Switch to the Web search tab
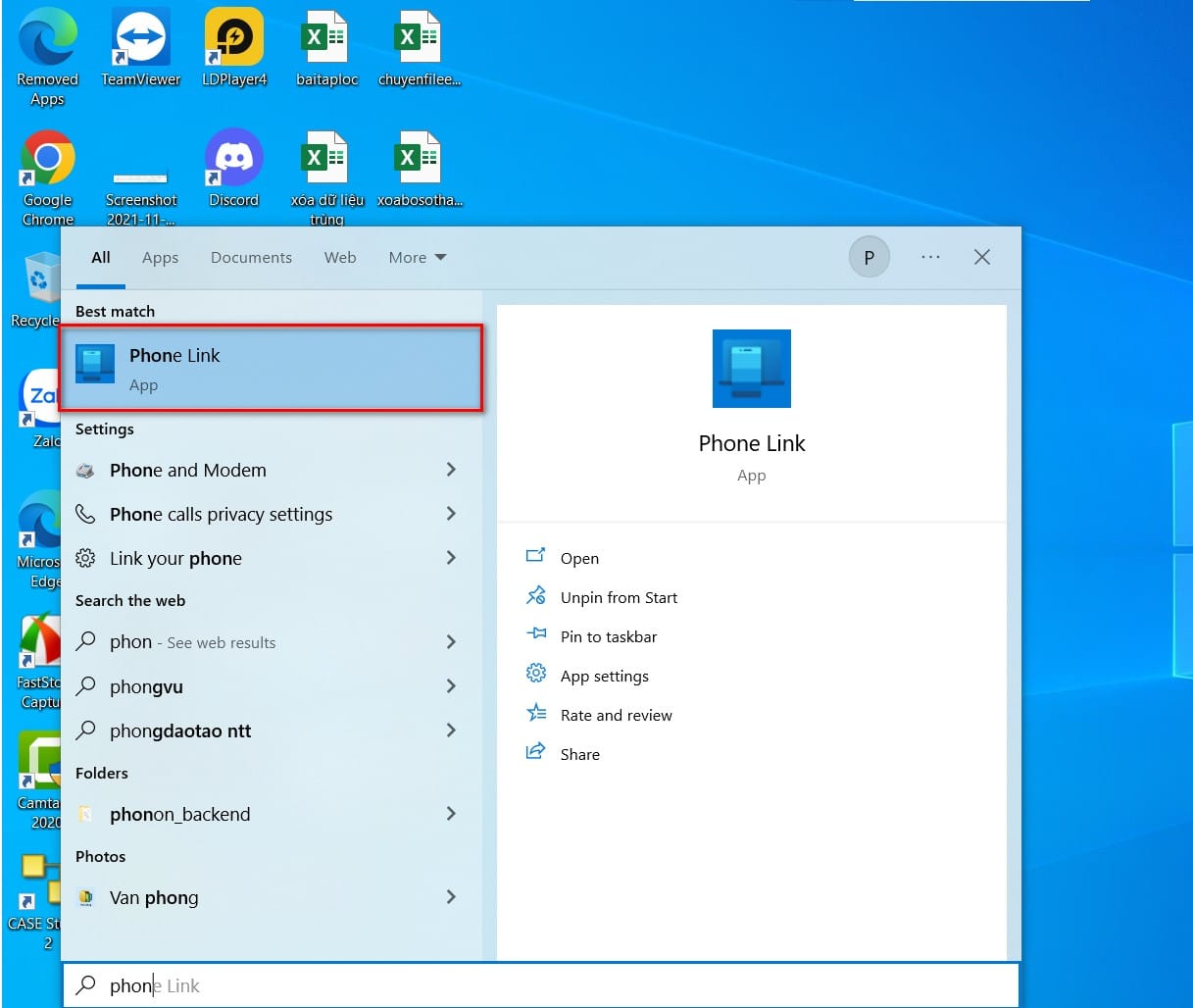The width and height of the screenshot is (1193, 1008). [340, 258]
